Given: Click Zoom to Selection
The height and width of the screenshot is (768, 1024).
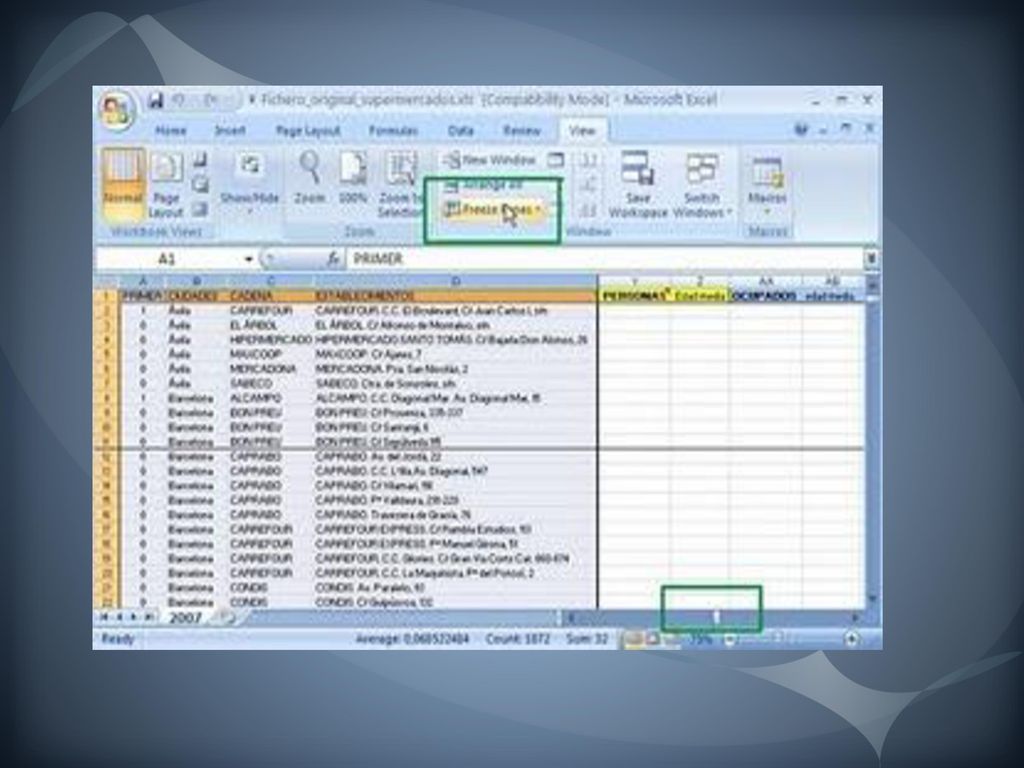Looking at the screenshot, I should [400, 184].
